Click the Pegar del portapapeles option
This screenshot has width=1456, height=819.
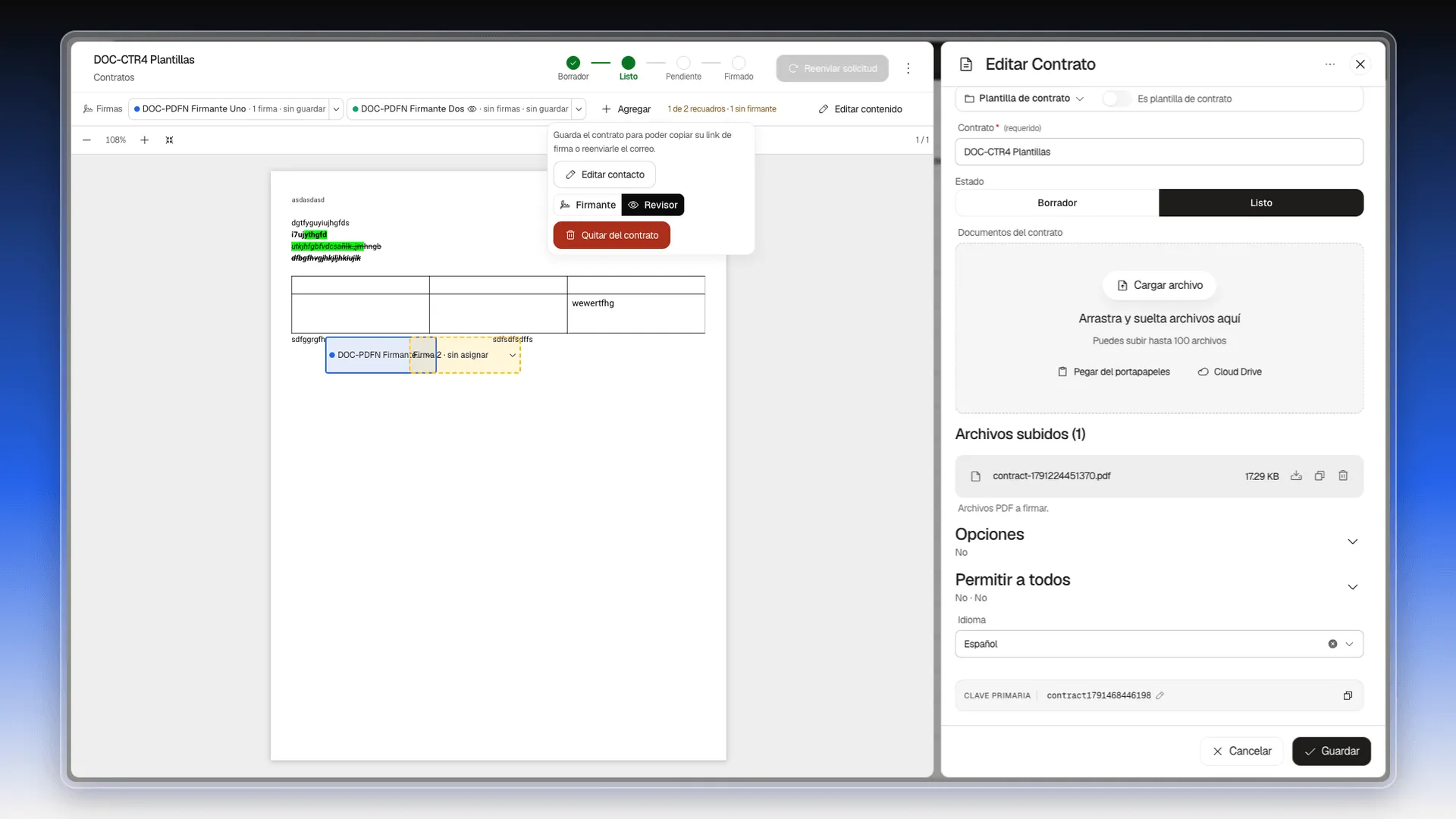[1114, 372]
